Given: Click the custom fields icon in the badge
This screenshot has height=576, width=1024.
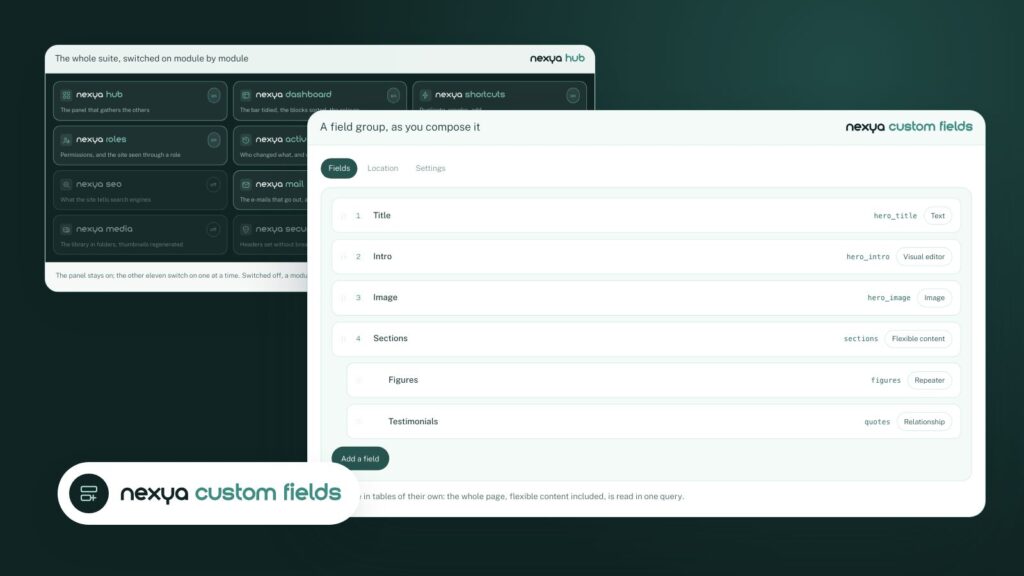Looking at the screenshot, I should (x=89, y=493).
